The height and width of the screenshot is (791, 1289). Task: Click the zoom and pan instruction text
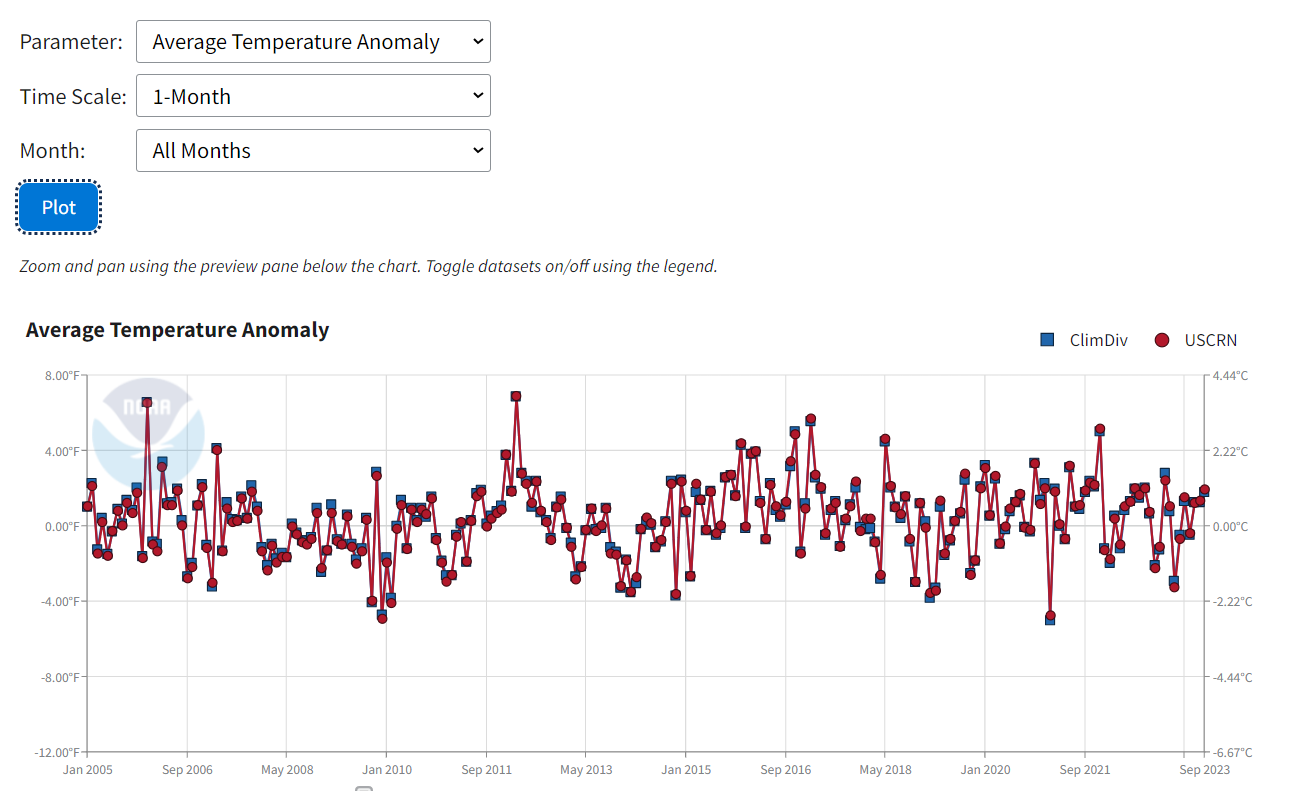click(368, 267)
